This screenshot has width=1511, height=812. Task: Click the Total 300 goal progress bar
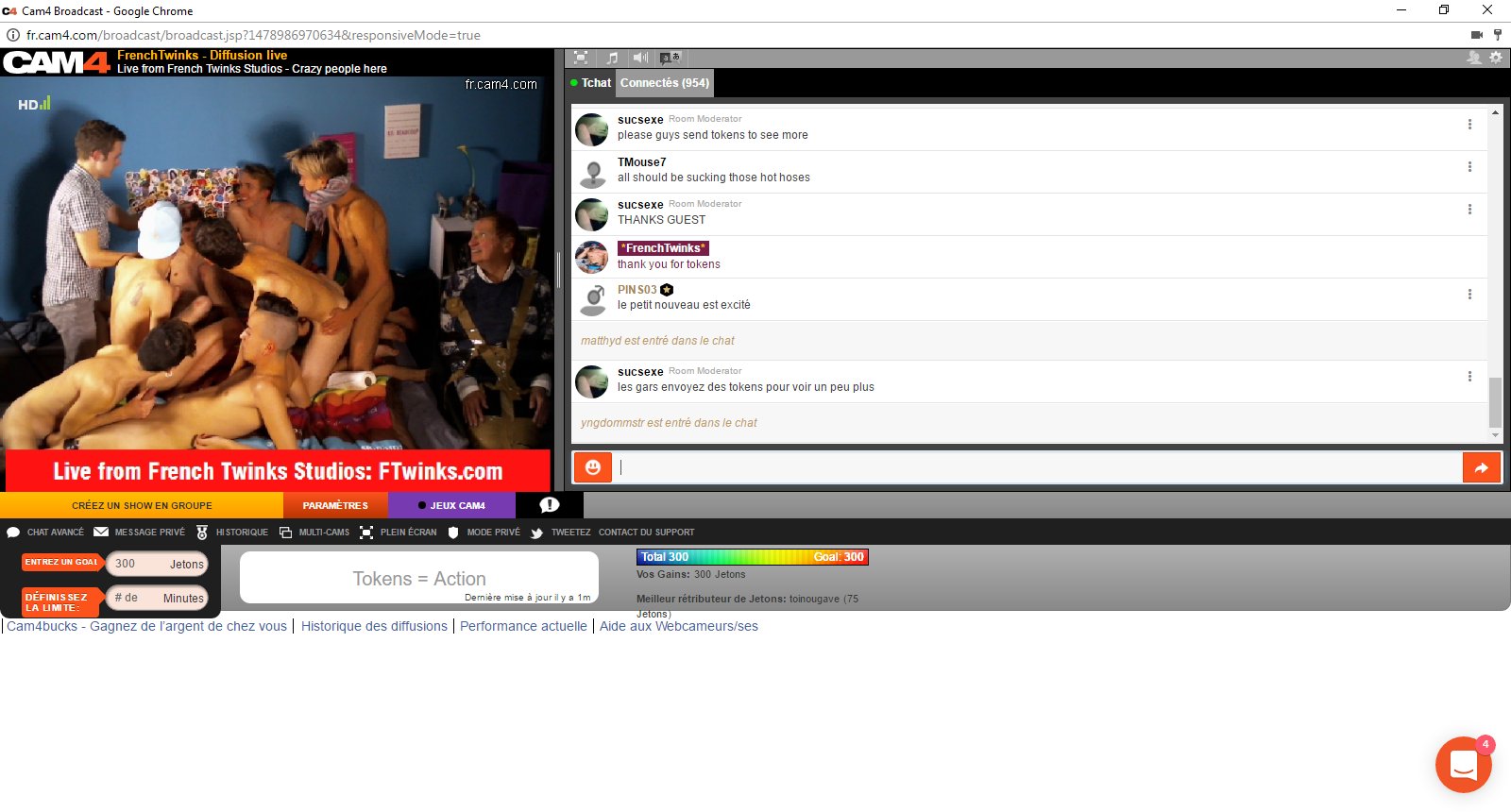pos(753,557)
